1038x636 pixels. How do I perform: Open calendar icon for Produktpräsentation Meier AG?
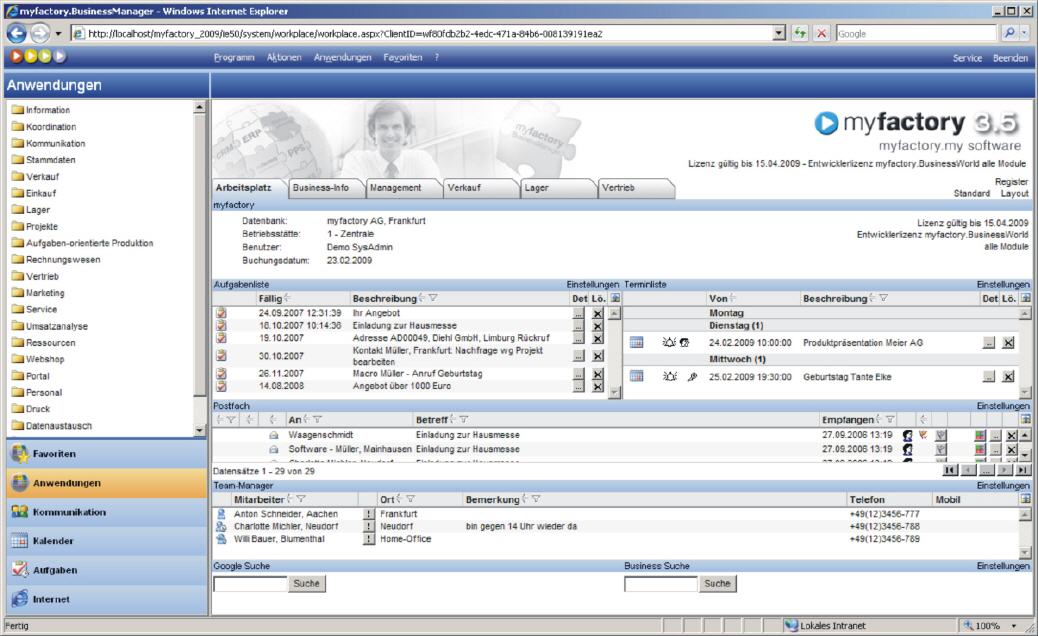pyautogui.click(x=636, y=343)
